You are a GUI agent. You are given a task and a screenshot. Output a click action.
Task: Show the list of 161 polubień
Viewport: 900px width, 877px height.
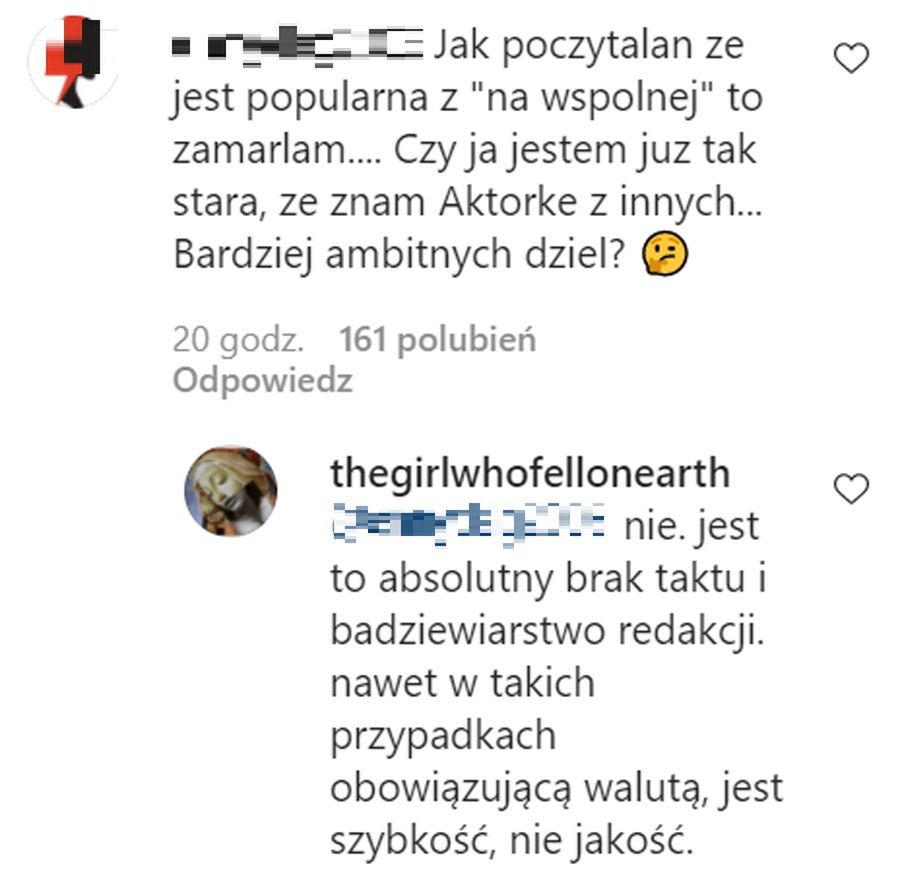(437, 339)
